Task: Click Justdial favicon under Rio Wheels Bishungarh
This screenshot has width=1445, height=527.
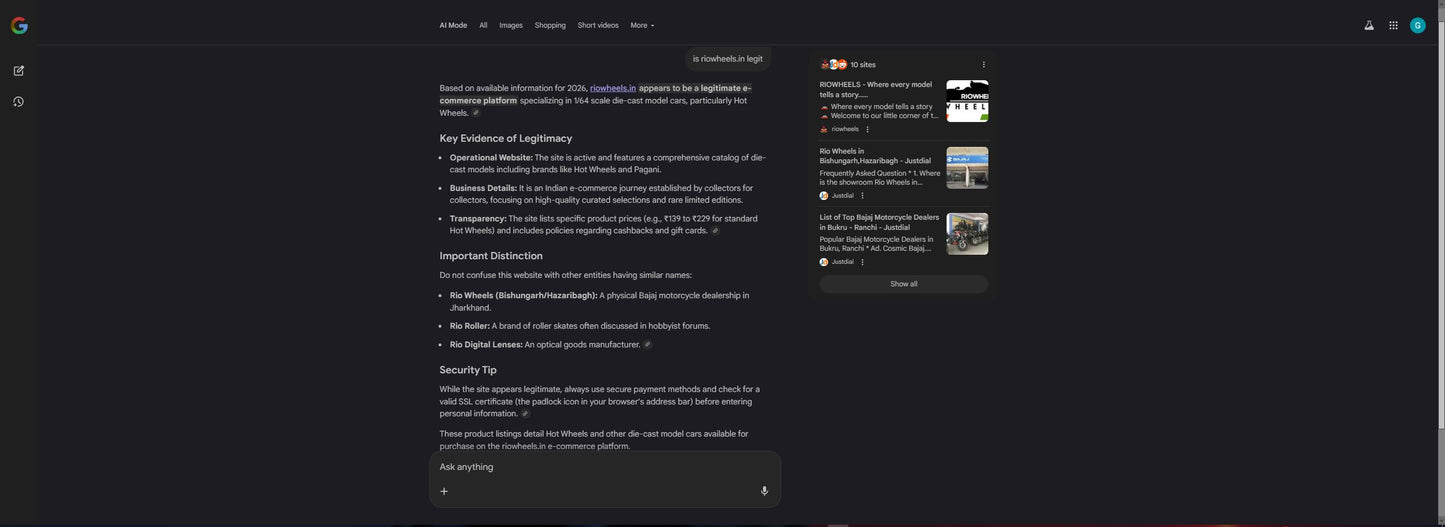Action: point(824,196)
